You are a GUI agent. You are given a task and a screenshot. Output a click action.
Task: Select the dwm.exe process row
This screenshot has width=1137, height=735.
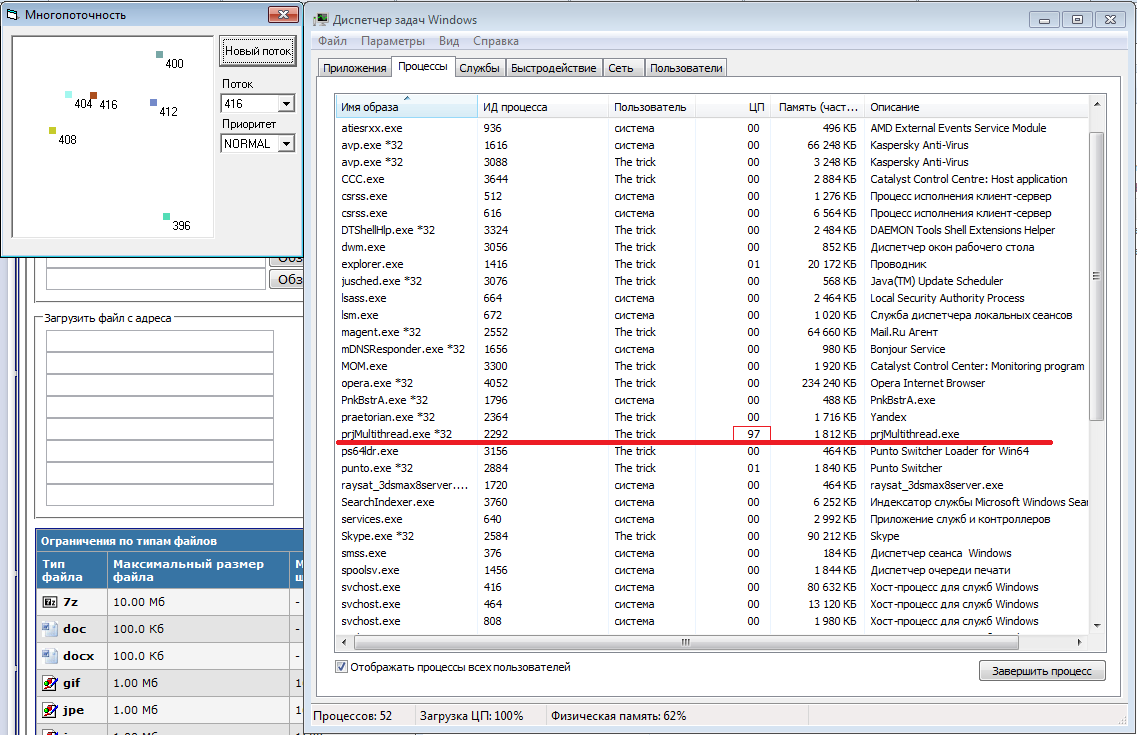[712, 247]
